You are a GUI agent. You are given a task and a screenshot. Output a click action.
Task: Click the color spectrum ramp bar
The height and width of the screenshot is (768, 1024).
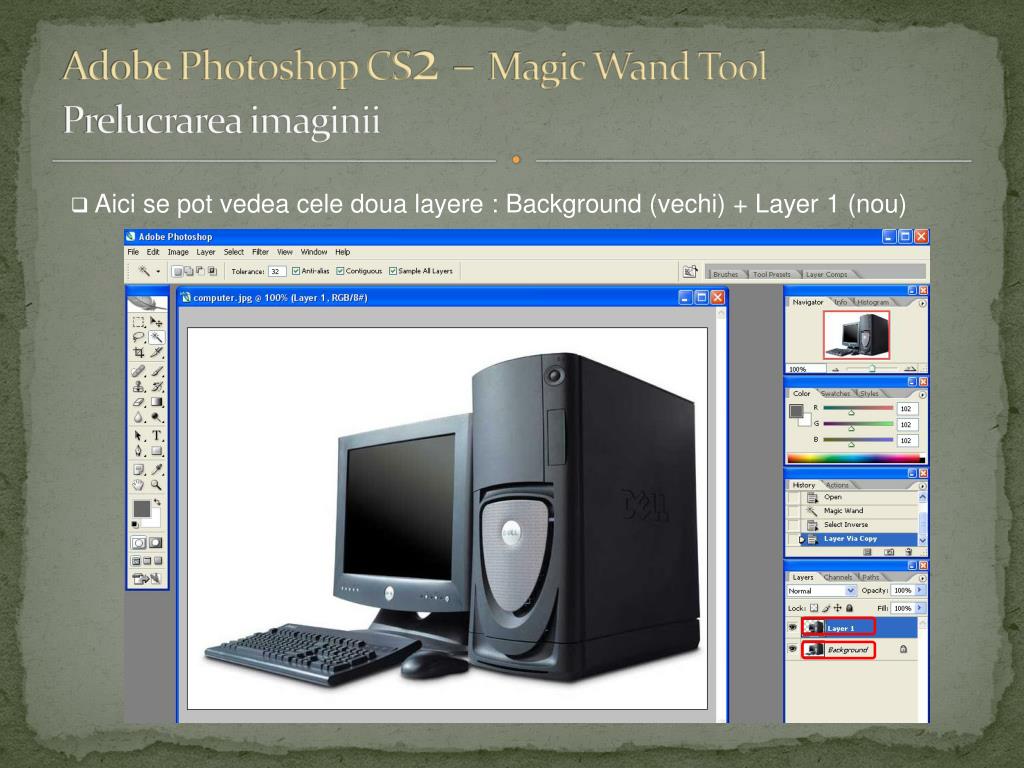856,458
